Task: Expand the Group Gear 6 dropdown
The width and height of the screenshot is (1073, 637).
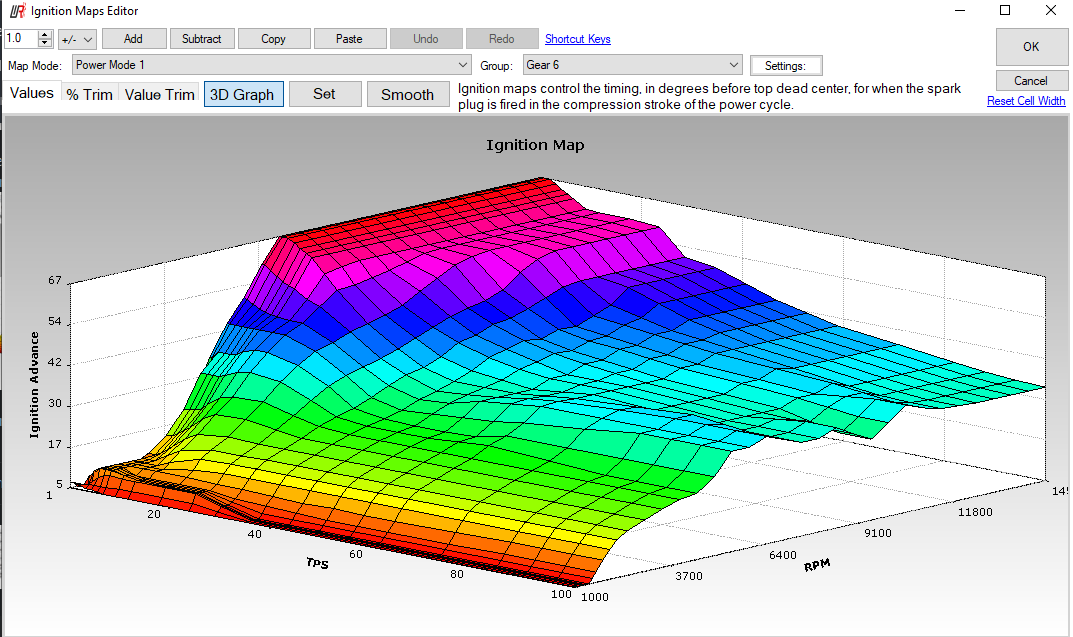Action: tap(734, 65)
